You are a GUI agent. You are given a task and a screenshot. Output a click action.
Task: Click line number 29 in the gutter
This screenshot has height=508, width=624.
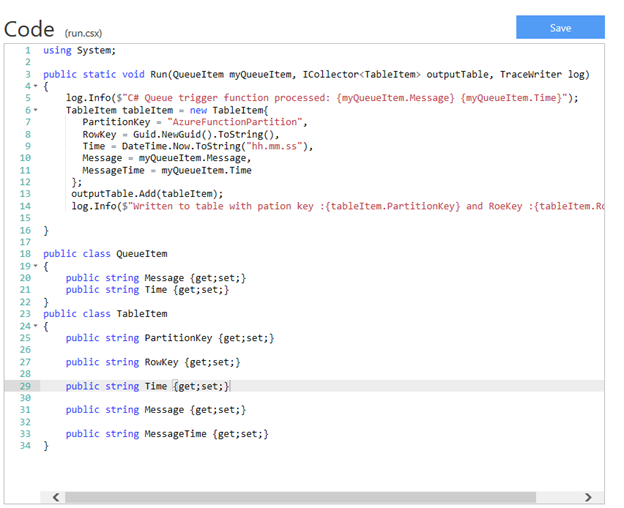(x=24, y=386)
